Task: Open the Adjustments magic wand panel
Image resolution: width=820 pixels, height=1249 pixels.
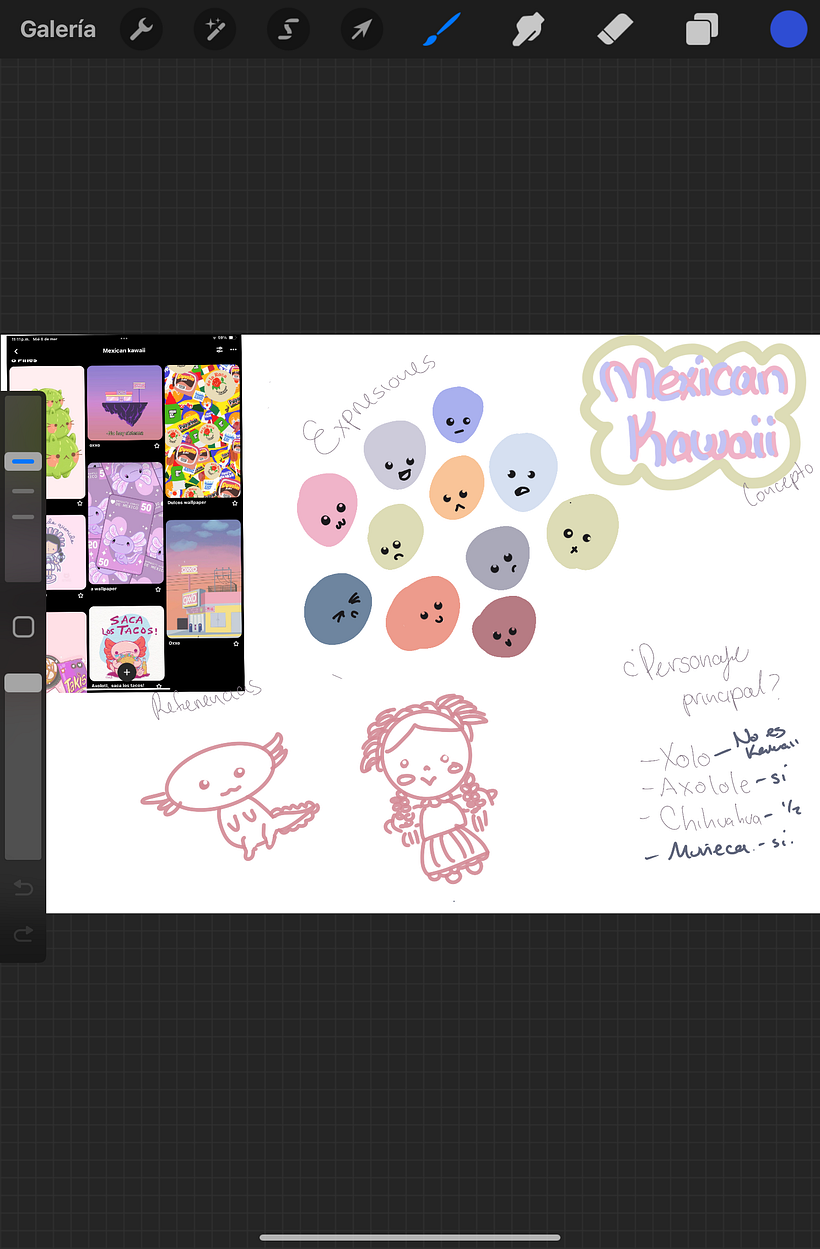Action: click(214, 29)
